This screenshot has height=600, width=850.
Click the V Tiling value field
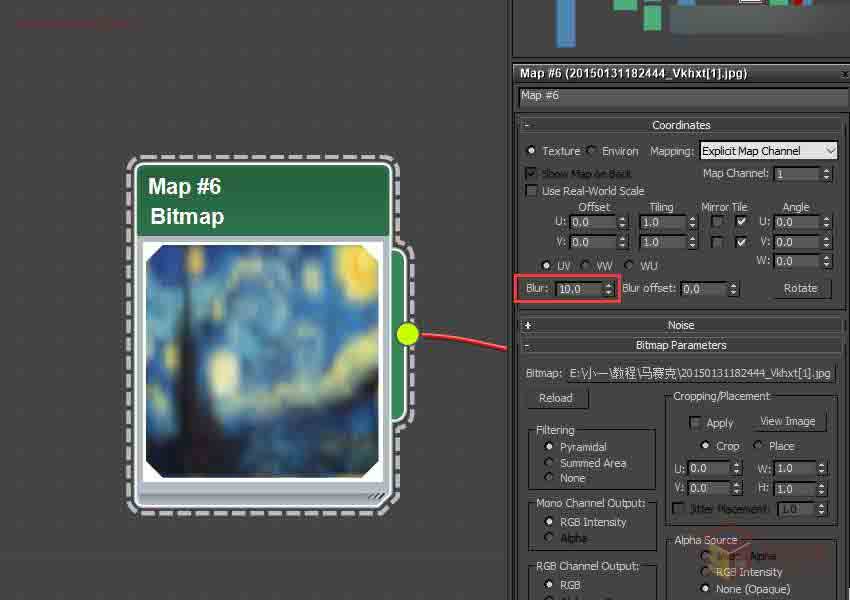[663, 242]
